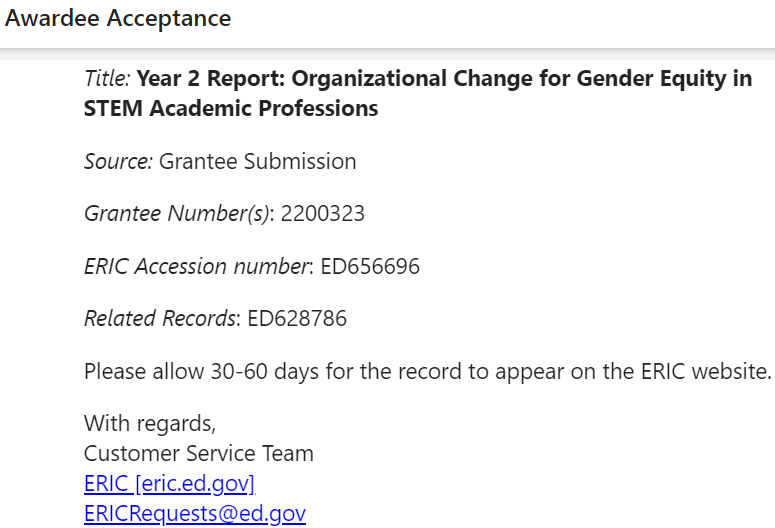This screenshot has width=775, height=528.
Task: Click the Grantee Number(s) label
Action: click(179, 214)
